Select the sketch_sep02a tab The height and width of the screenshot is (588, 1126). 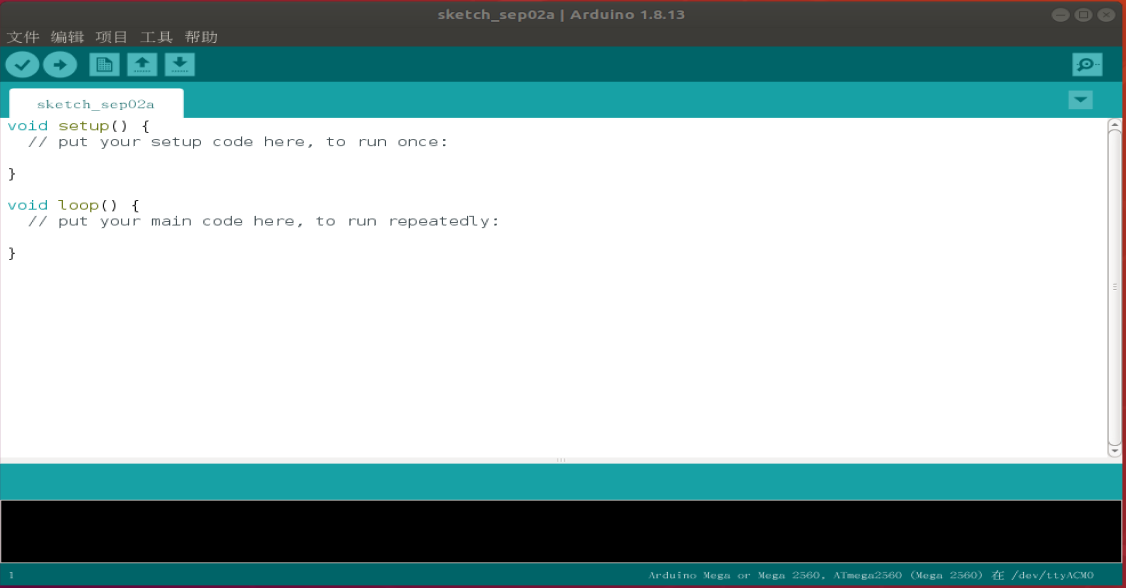tap(96, 104)
